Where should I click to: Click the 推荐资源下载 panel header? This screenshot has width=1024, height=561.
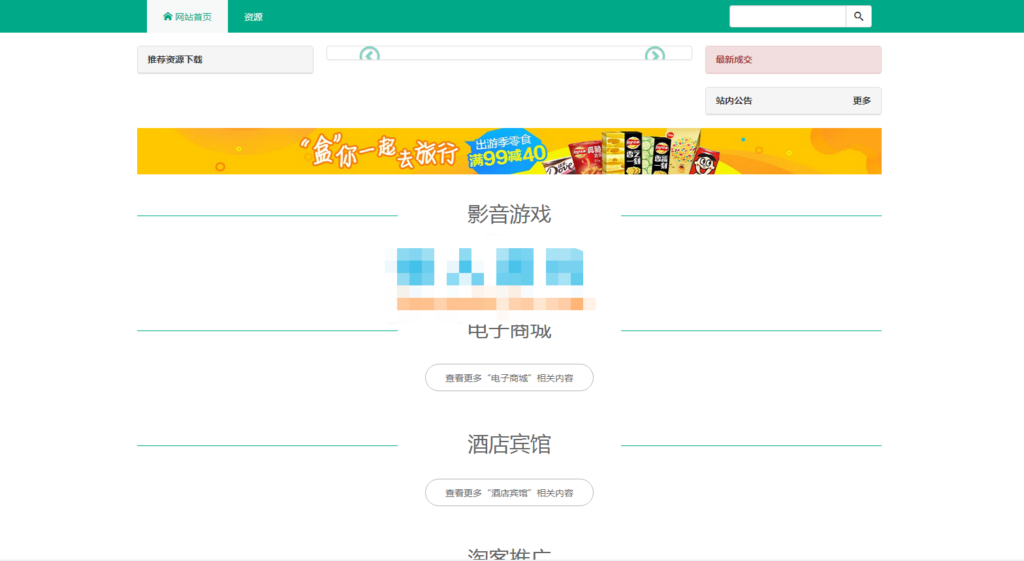coord(225,59)
